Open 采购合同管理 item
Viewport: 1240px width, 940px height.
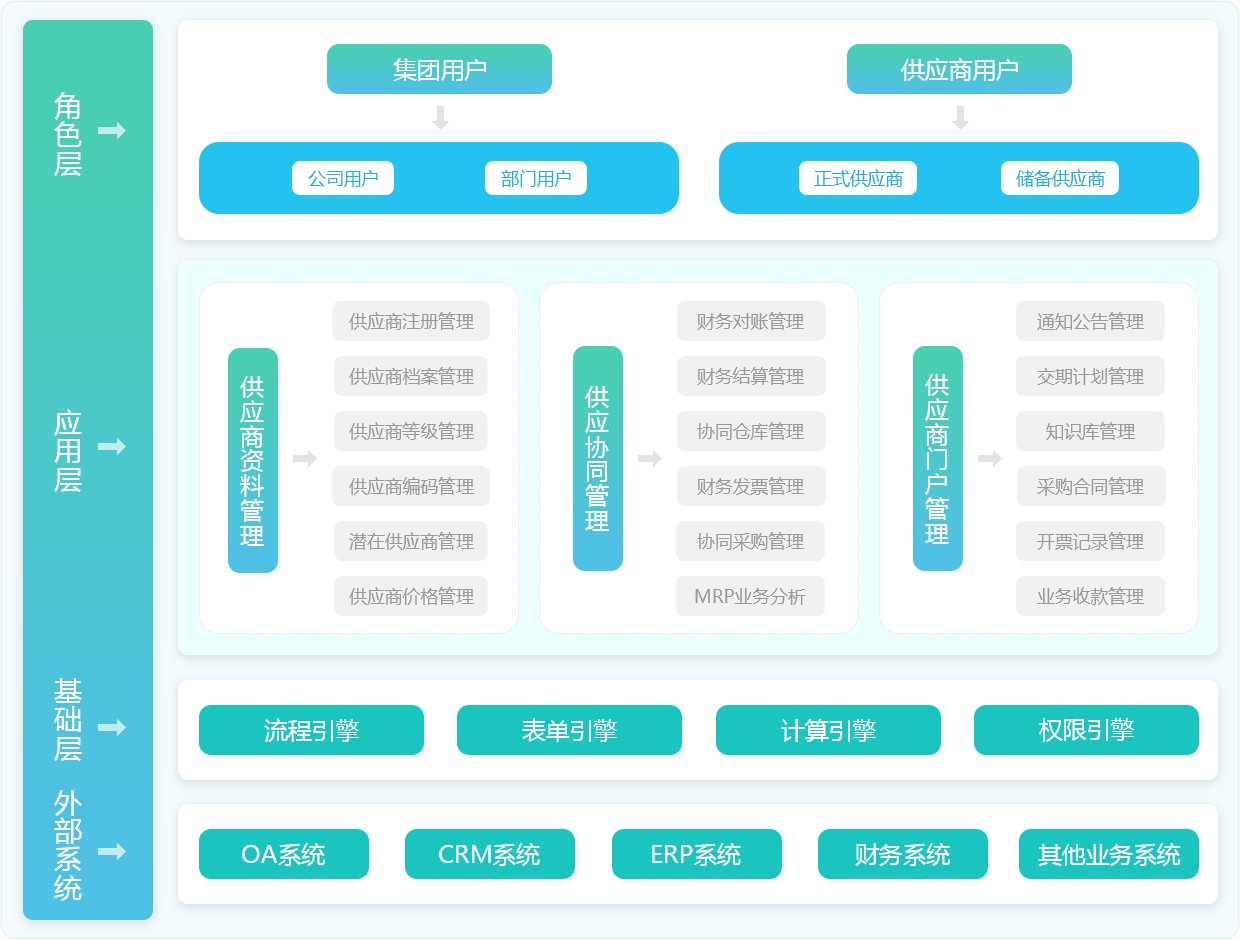(x=1090, y=487)
